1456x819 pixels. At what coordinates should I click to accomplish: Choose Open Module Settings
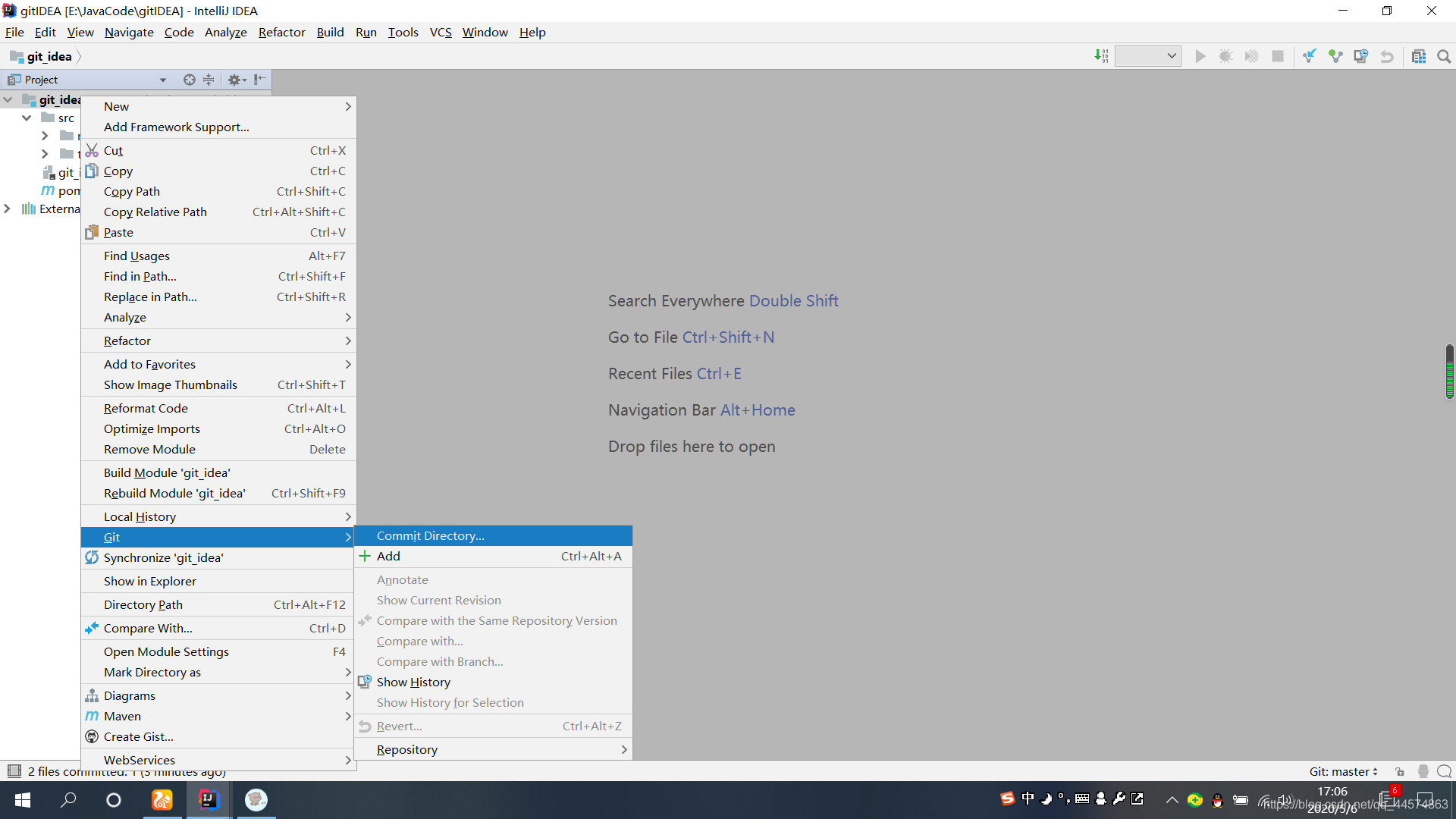(218, 651)
